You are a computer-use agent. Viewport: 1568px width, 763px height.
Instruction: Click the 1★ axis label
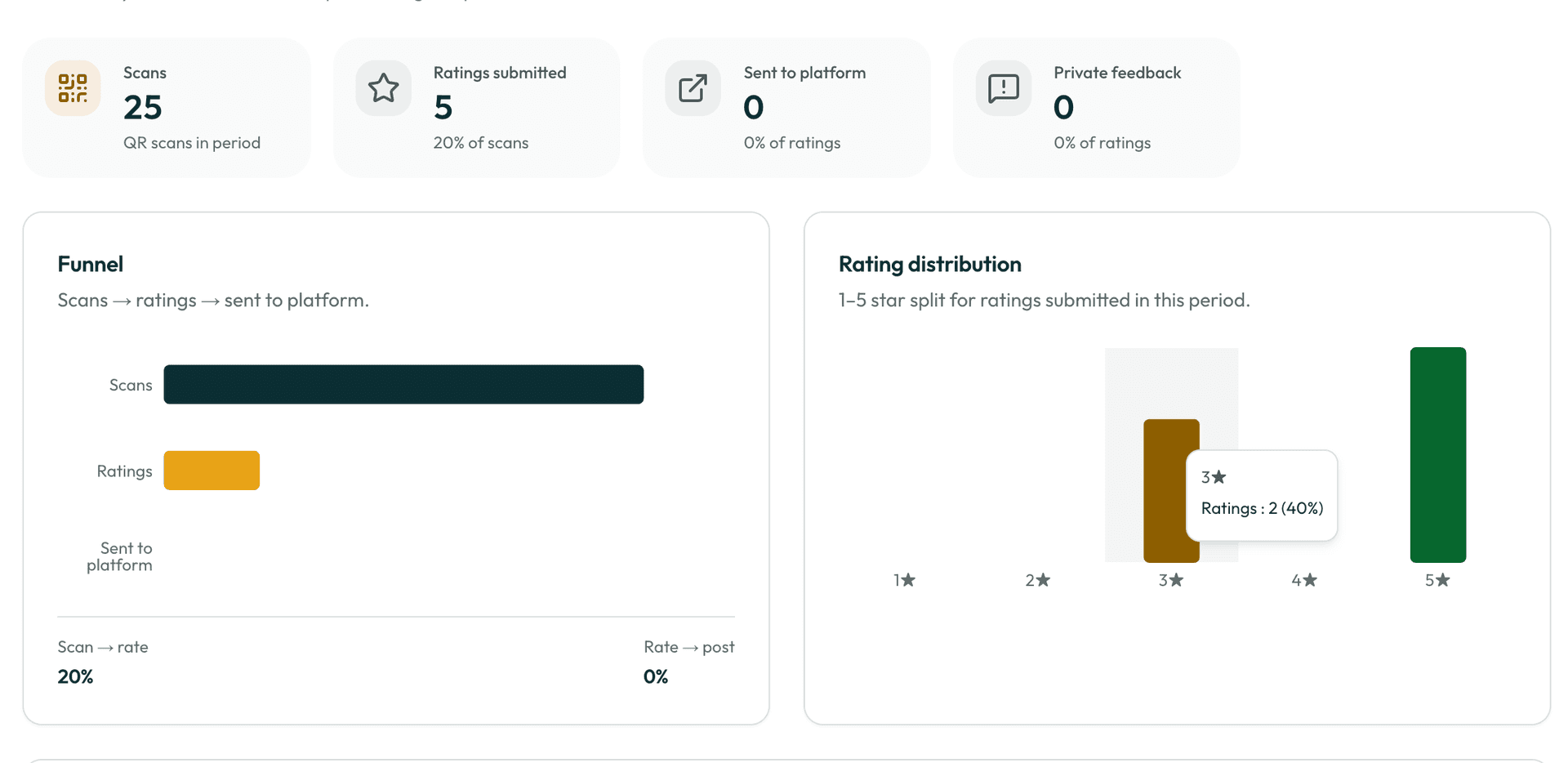pyautogui.click(x=904, y=580)
